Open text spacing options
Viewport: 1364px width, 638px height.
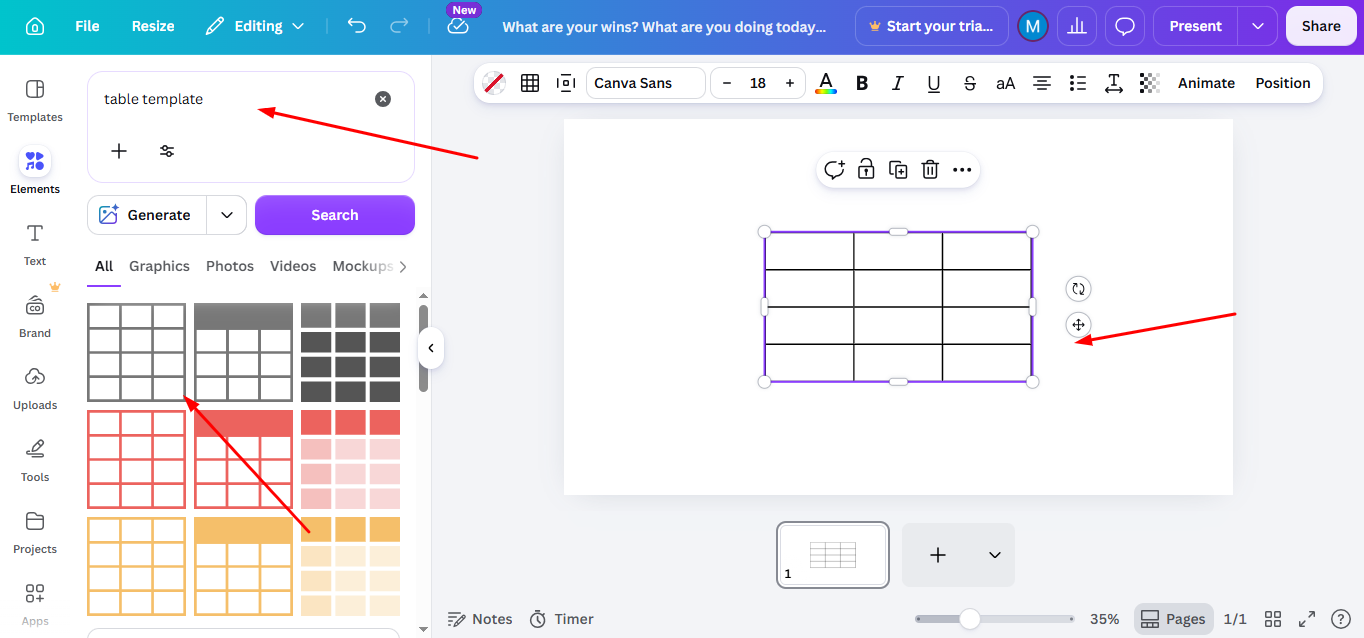pos(1114,83)
